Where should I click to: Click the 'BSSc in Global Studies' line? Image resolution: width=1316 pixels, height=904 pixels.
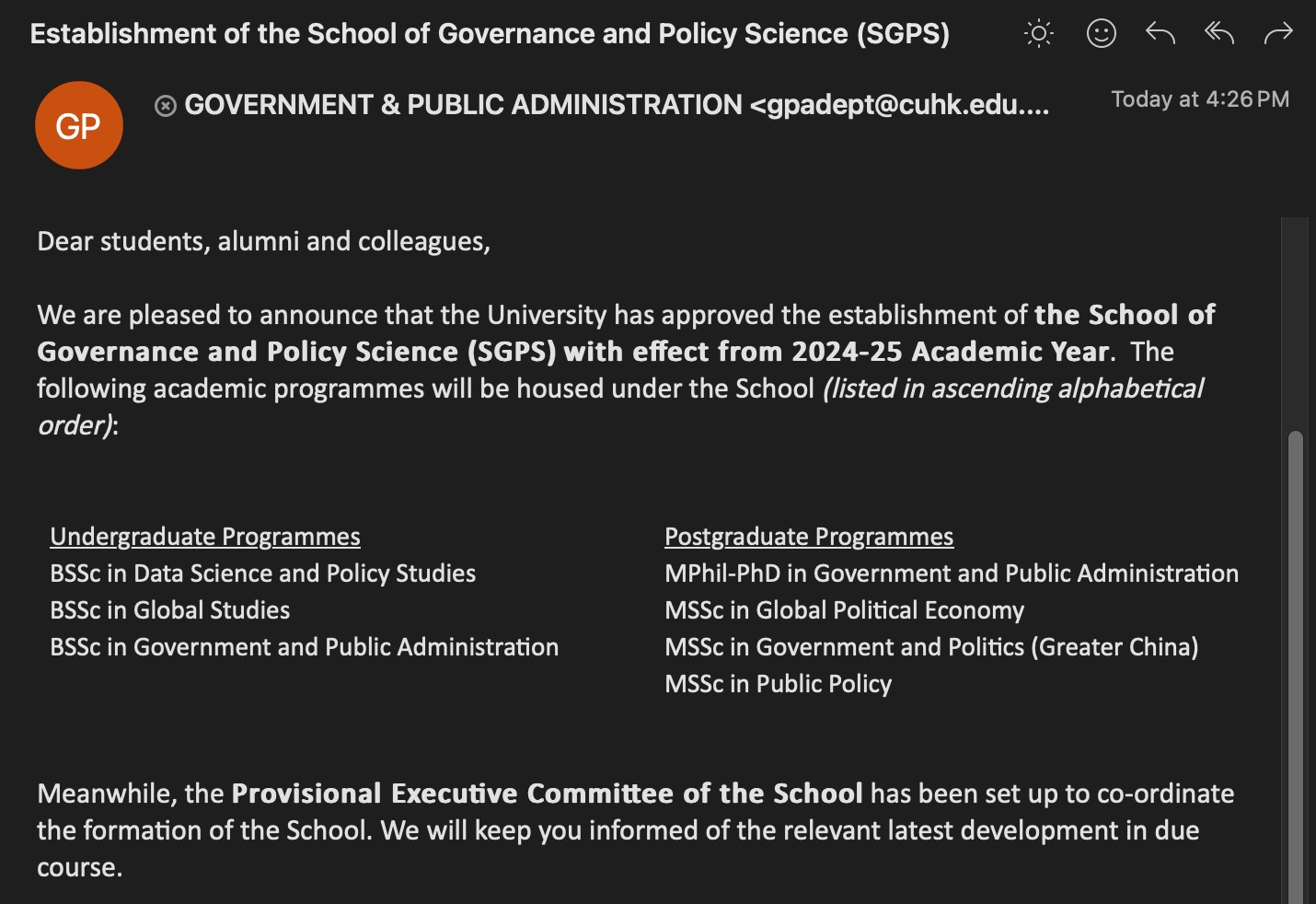[x=170, y=610]
